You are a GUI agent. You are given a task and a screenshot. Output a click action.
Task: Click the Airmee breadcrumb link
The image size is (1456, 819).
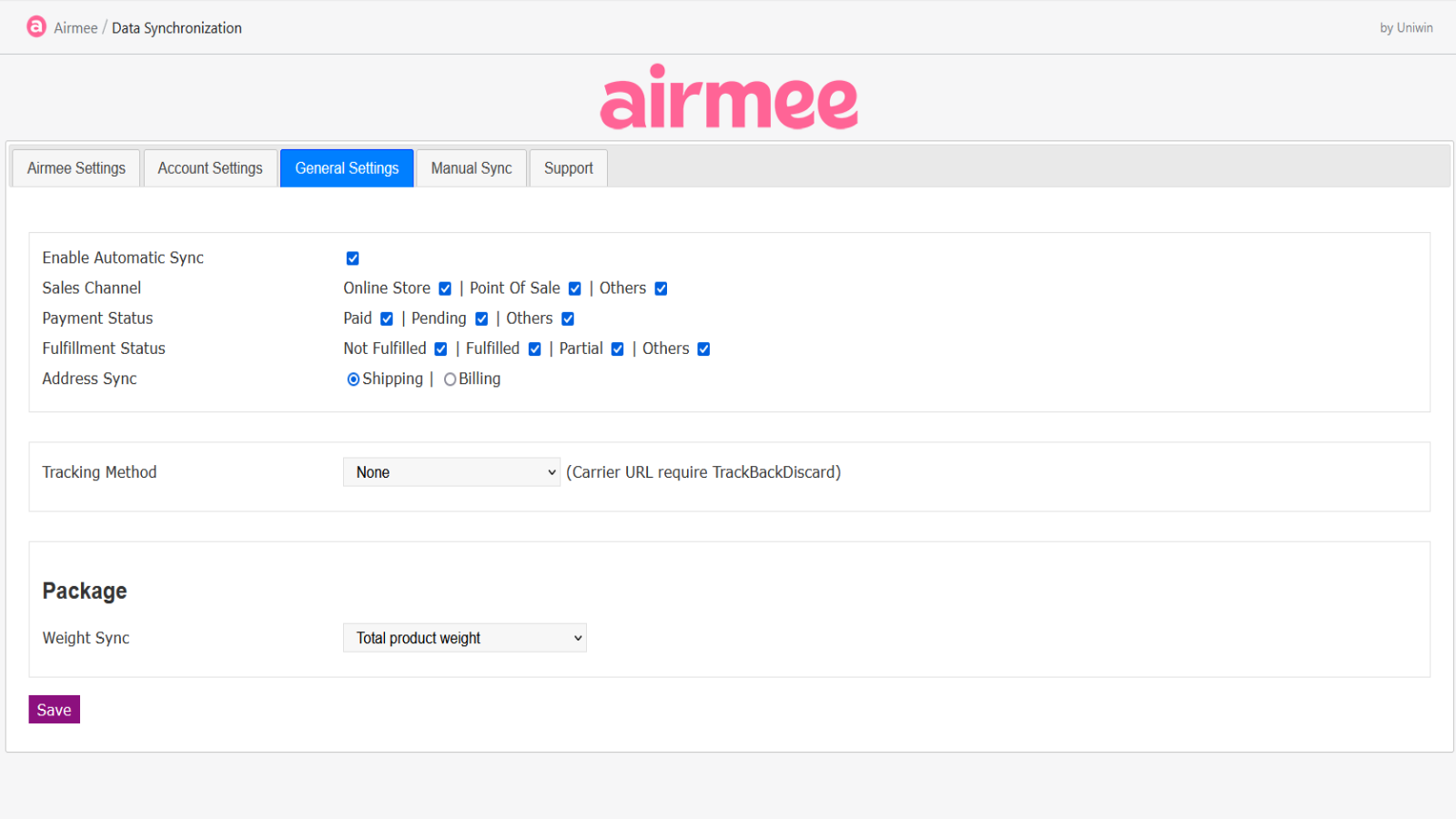(76, 28)
